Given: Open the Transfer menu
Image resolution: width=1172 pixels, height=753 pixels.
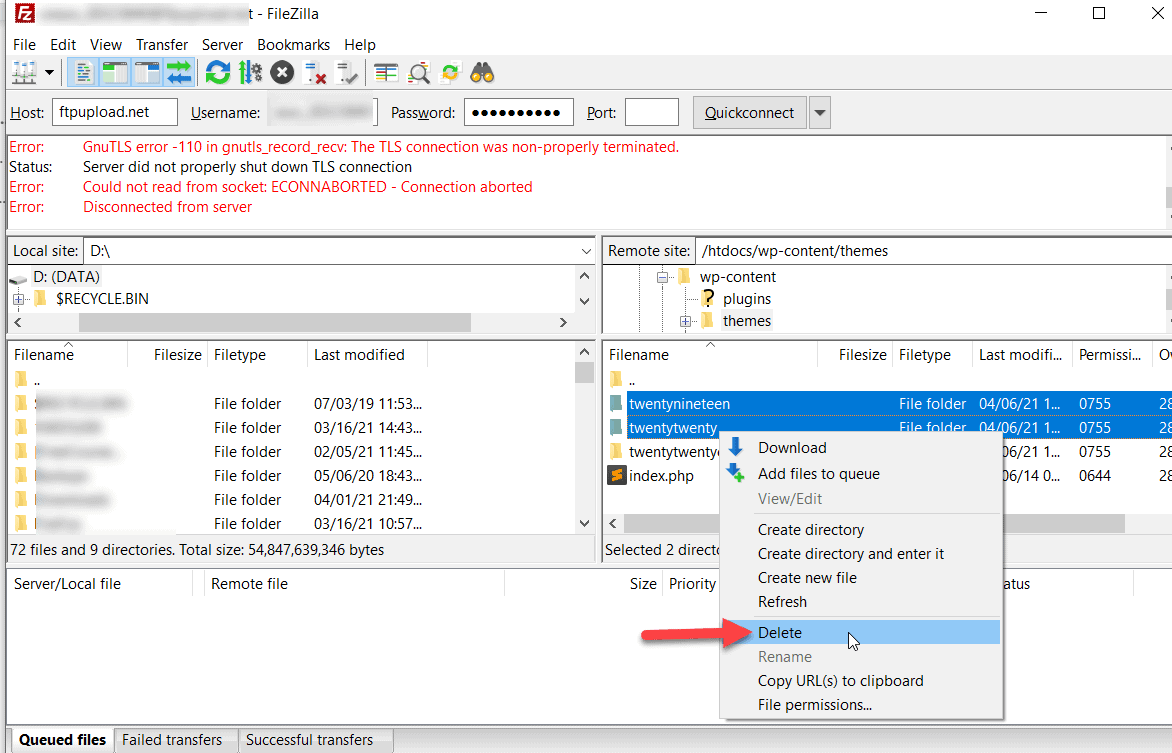Looking at the screenshot, I should click(161, 45).
